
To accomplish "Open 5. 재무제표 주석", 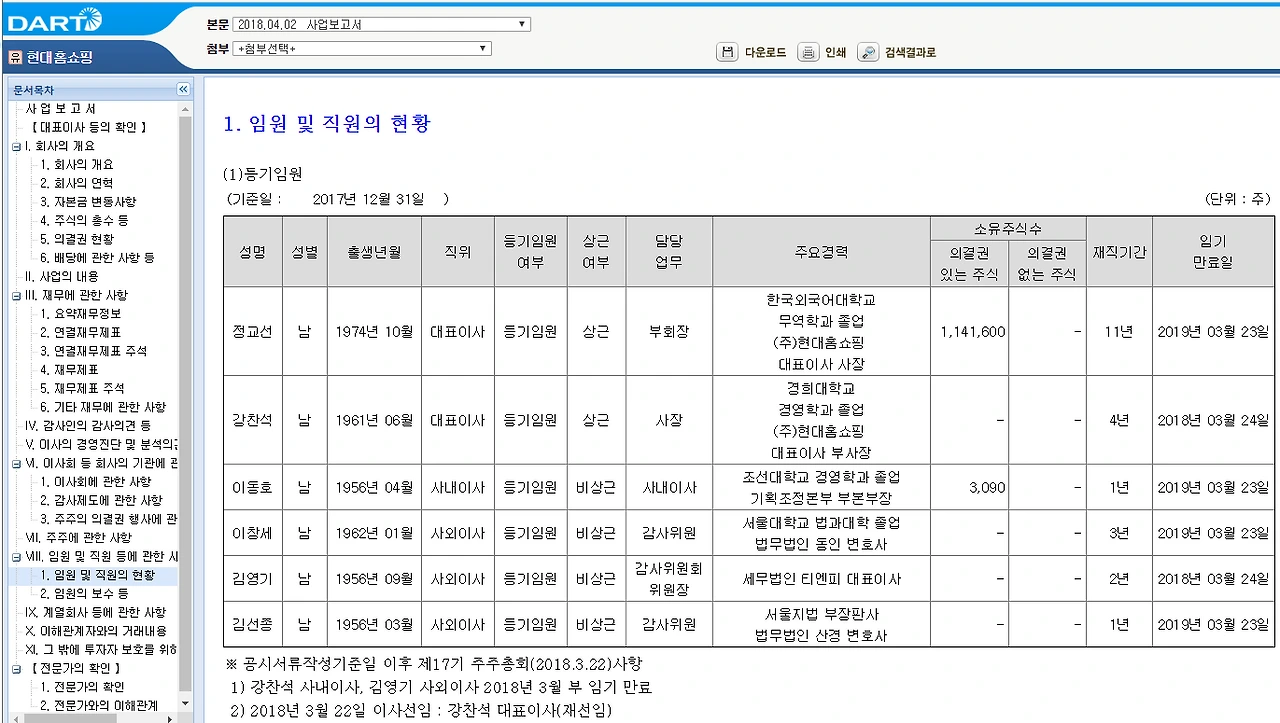I will tap(82, 388).
